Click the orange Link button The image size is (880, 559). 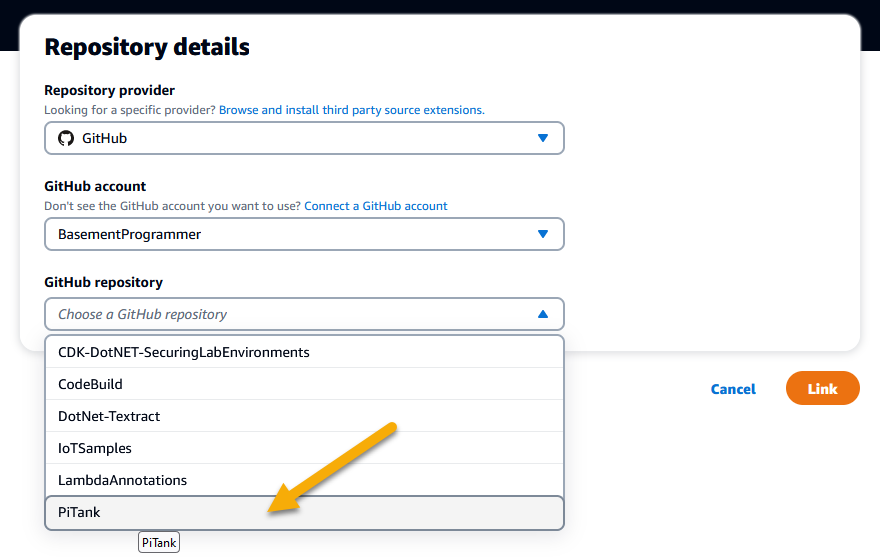point(822,388)
